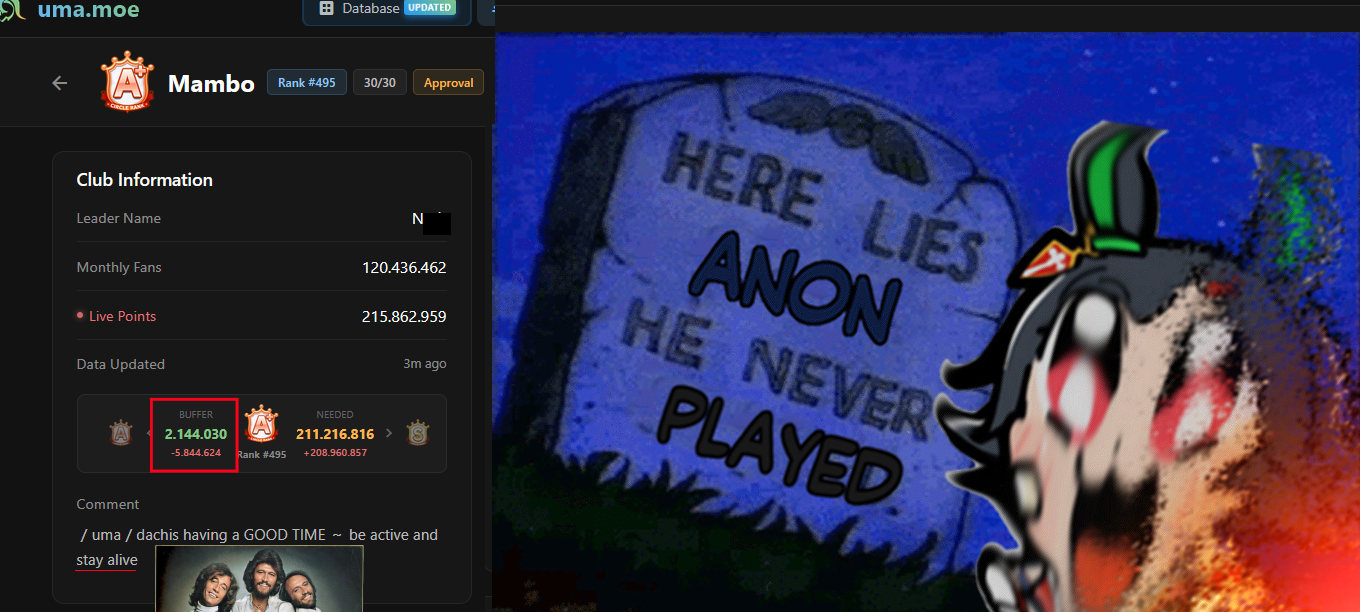
Task: Click the club comment text
Action: pos(258,547)
